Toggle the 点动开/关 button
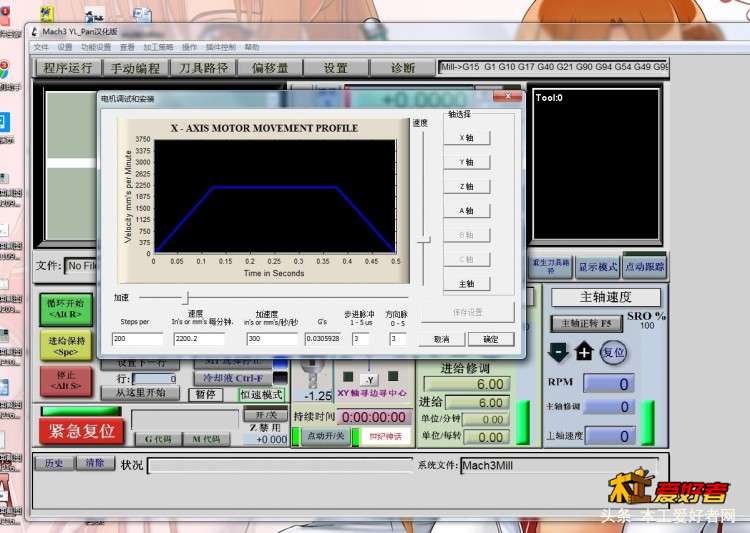Screen dimensions: 750x533 coord(325,436)
